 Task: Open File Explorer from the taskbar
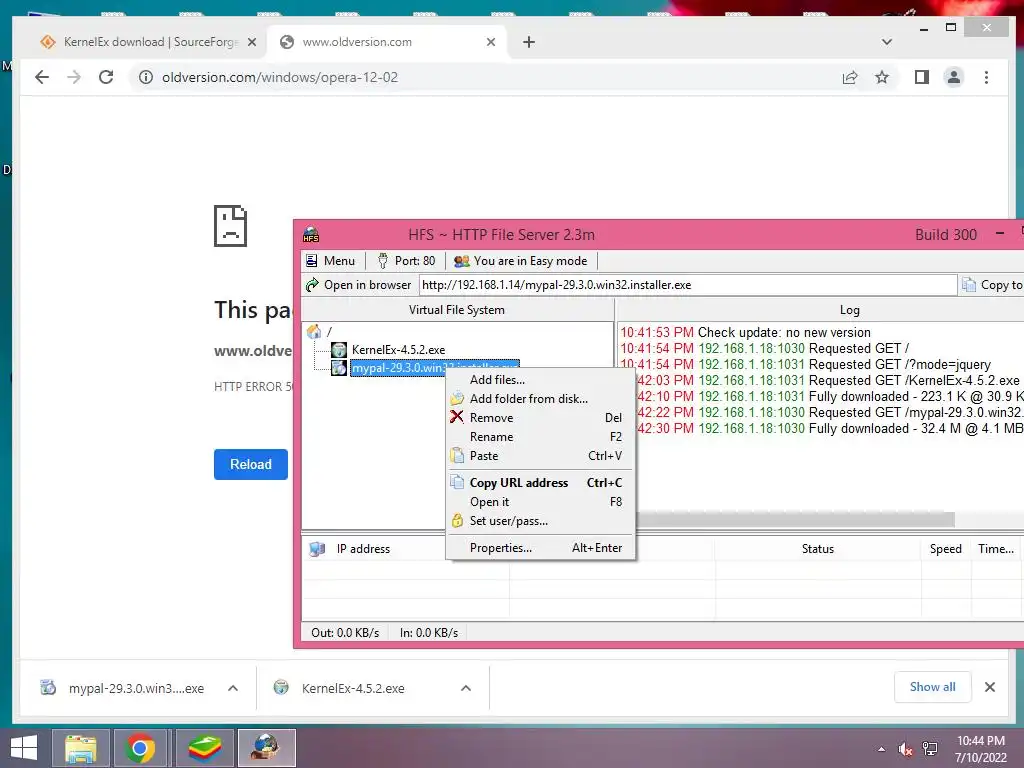coord(80,748)
